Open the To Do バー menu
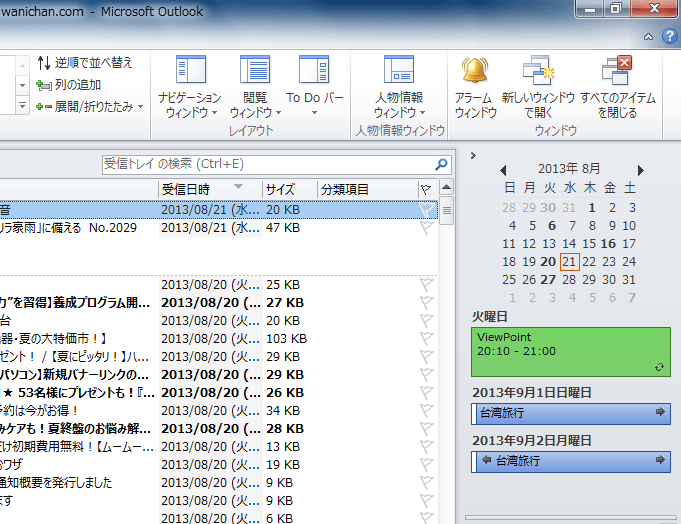This screenshot has height=524, width=681. tap(314, 86)
